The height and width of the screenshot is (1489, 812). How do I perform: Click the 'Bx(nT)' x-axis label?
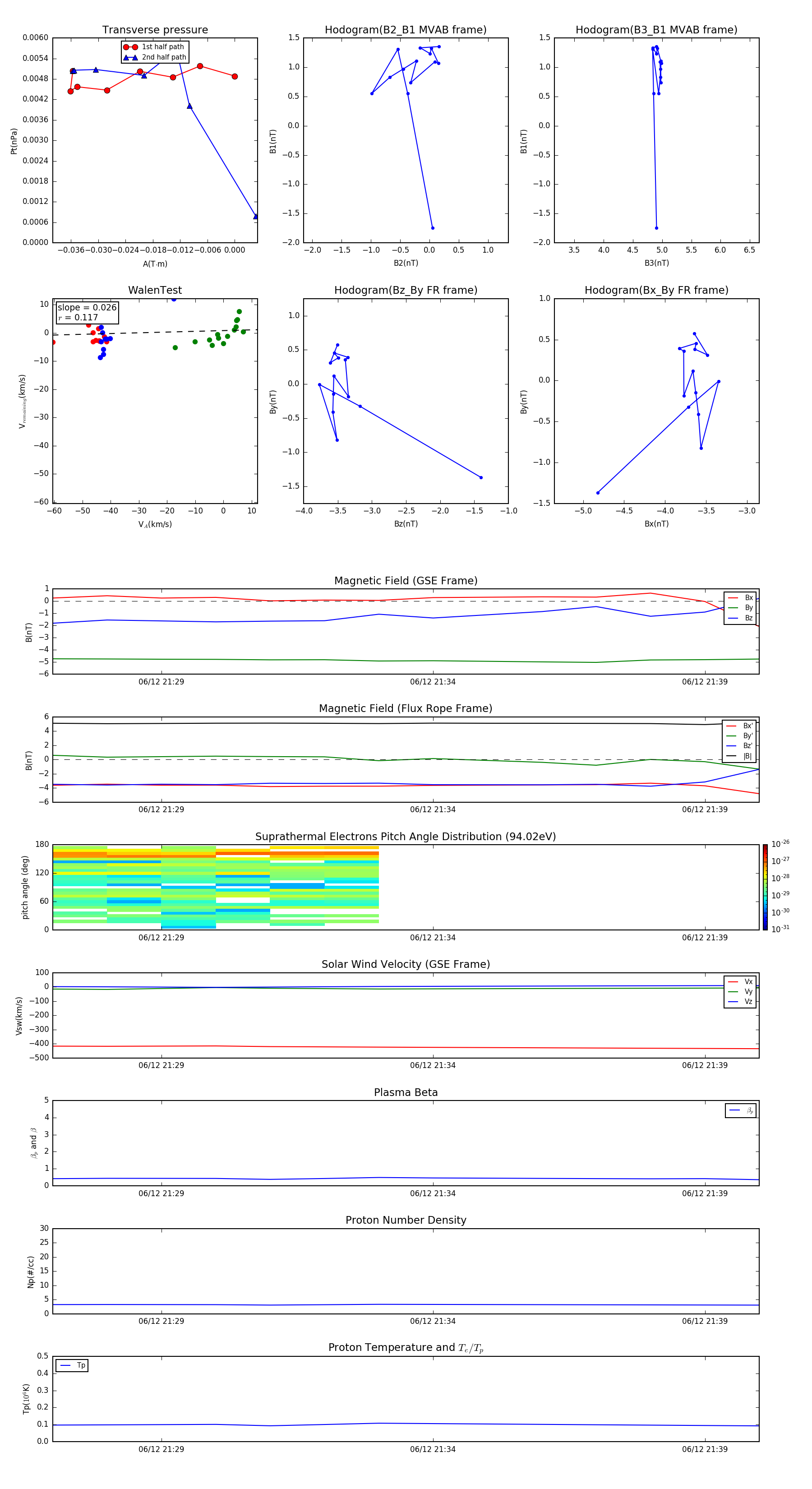click(x=656, y=524)
